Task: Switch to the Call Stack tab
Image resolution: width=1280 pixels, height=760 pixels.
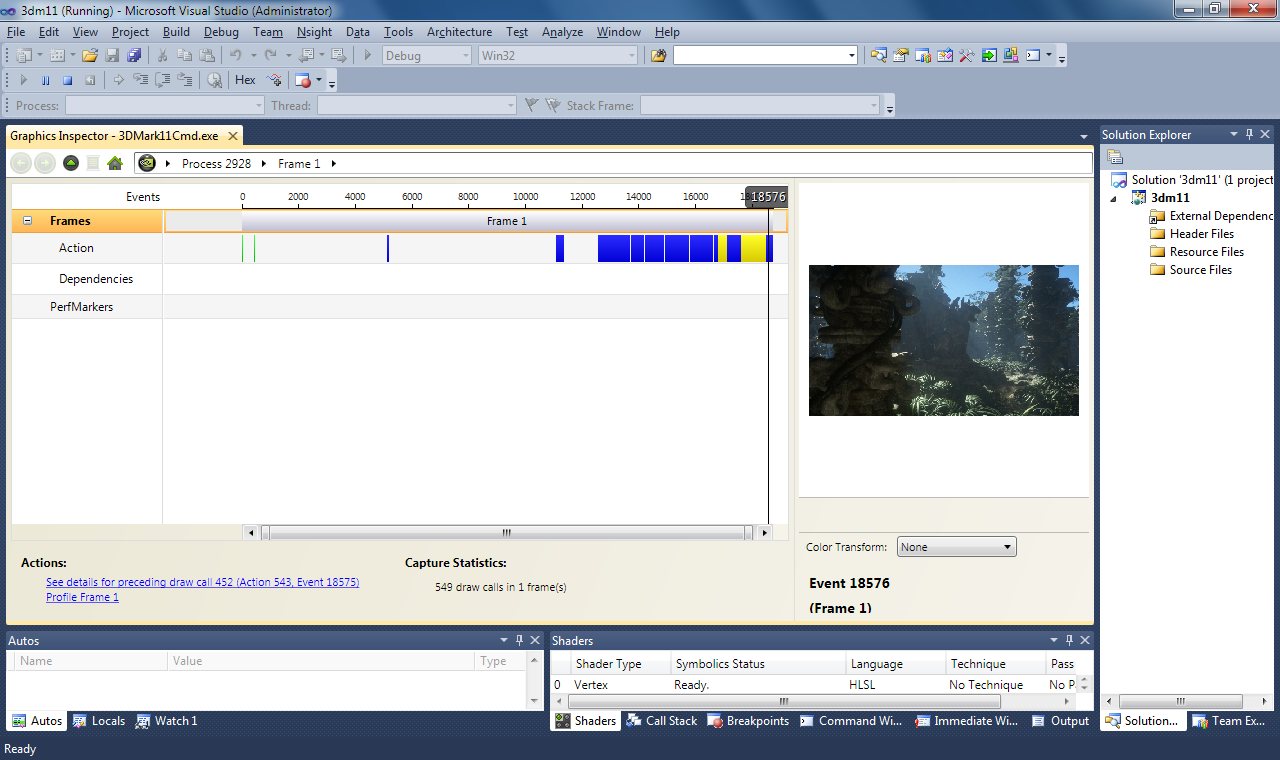Action: [x=662, y=721]
